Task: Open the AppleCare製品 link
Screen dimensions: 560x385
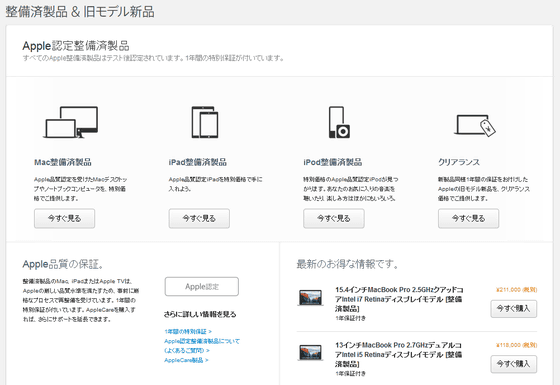Action: click(x=186, y=360)
